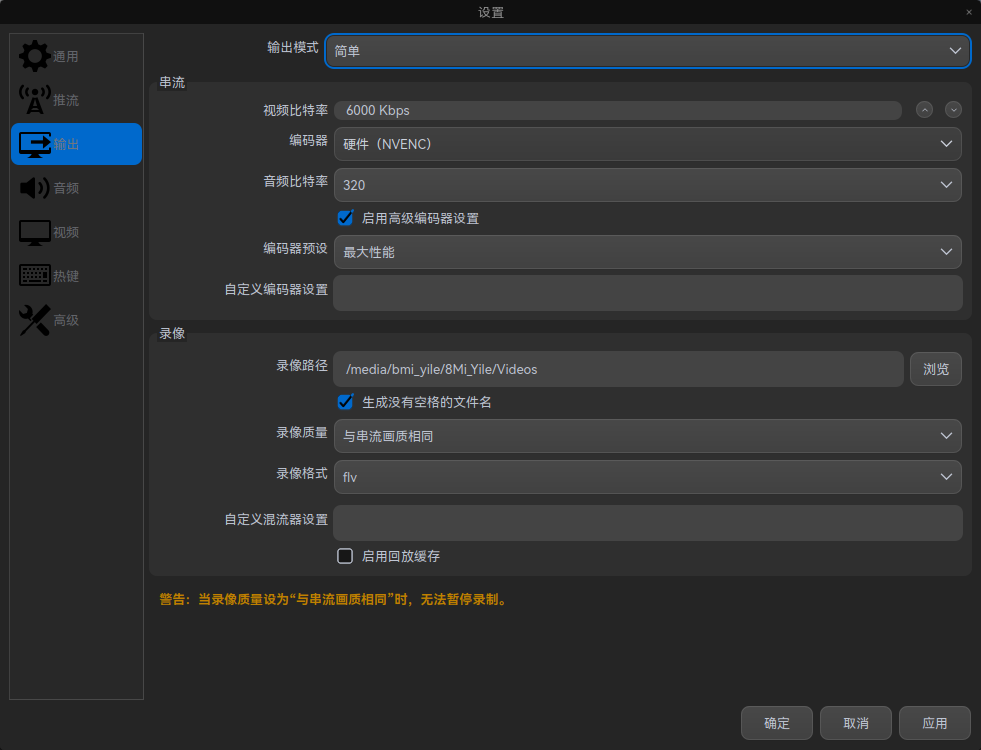Switch to the 通用 settings tab label

point(66,57)
